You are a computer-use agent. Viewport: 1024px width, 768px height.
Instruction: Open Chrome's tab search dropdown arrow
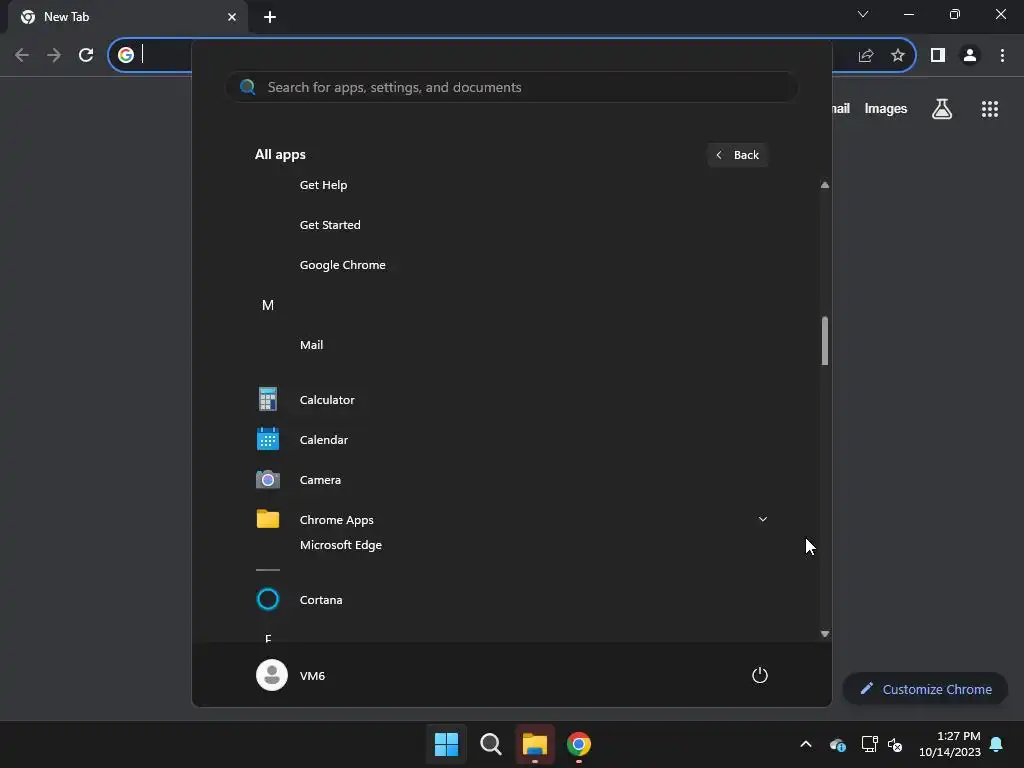pyautogui.click(x=863, y=14)
